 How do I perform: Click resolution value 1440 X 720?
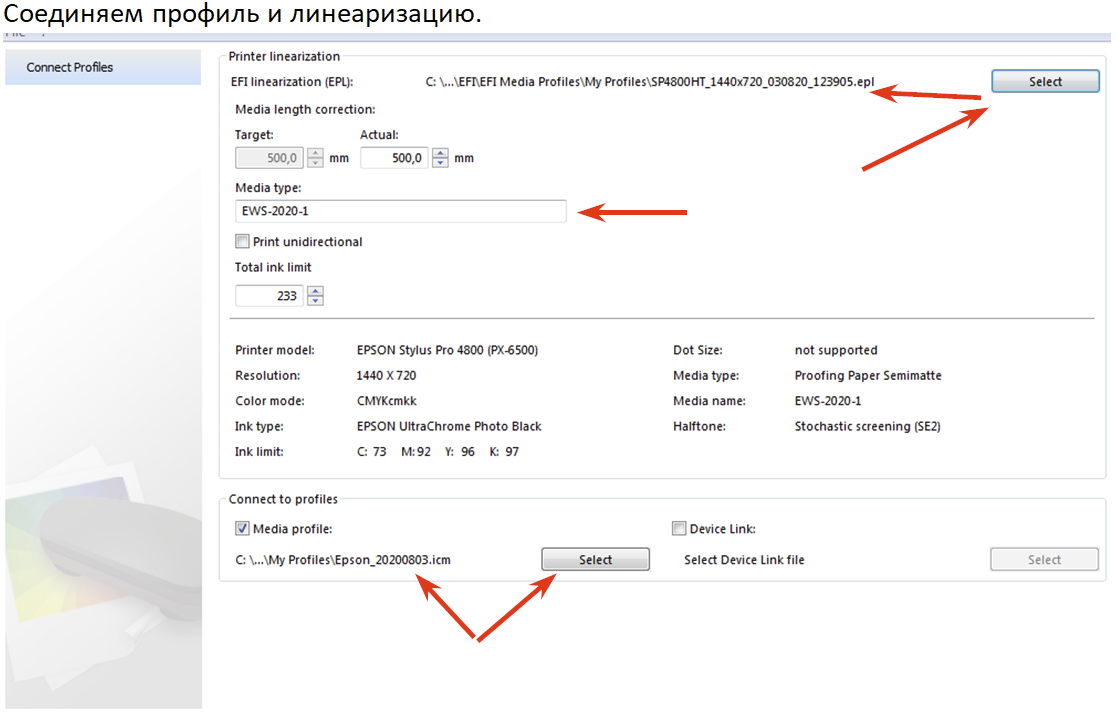pyautogui.click(x=386, y=375)
